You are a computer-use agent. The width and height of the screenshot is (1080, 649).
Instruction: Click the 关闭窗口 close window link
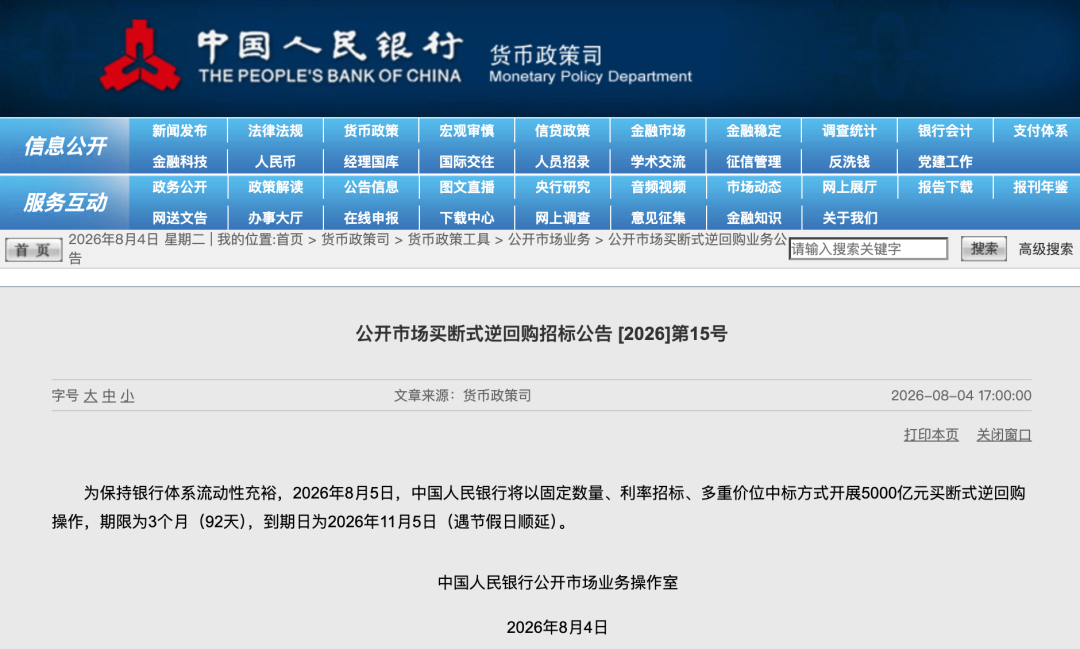[x=1004, y=435]
